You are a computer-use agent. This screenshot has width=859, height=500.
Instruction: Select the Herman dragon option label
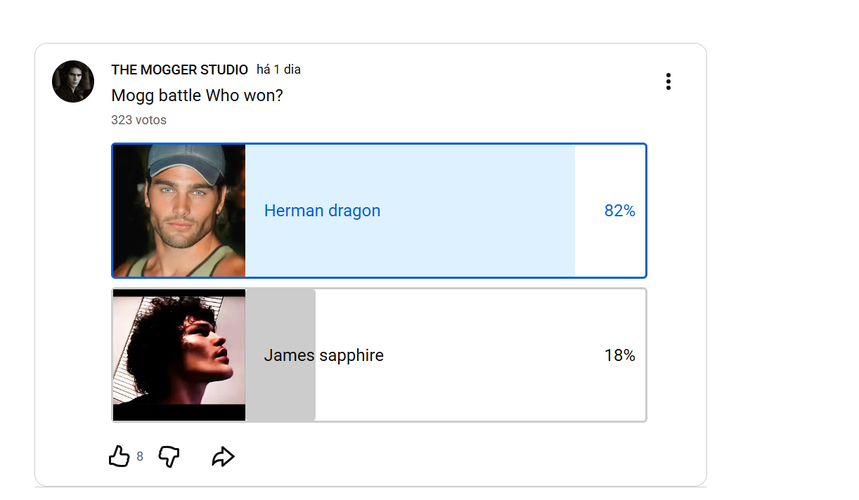tap(322, 211)
